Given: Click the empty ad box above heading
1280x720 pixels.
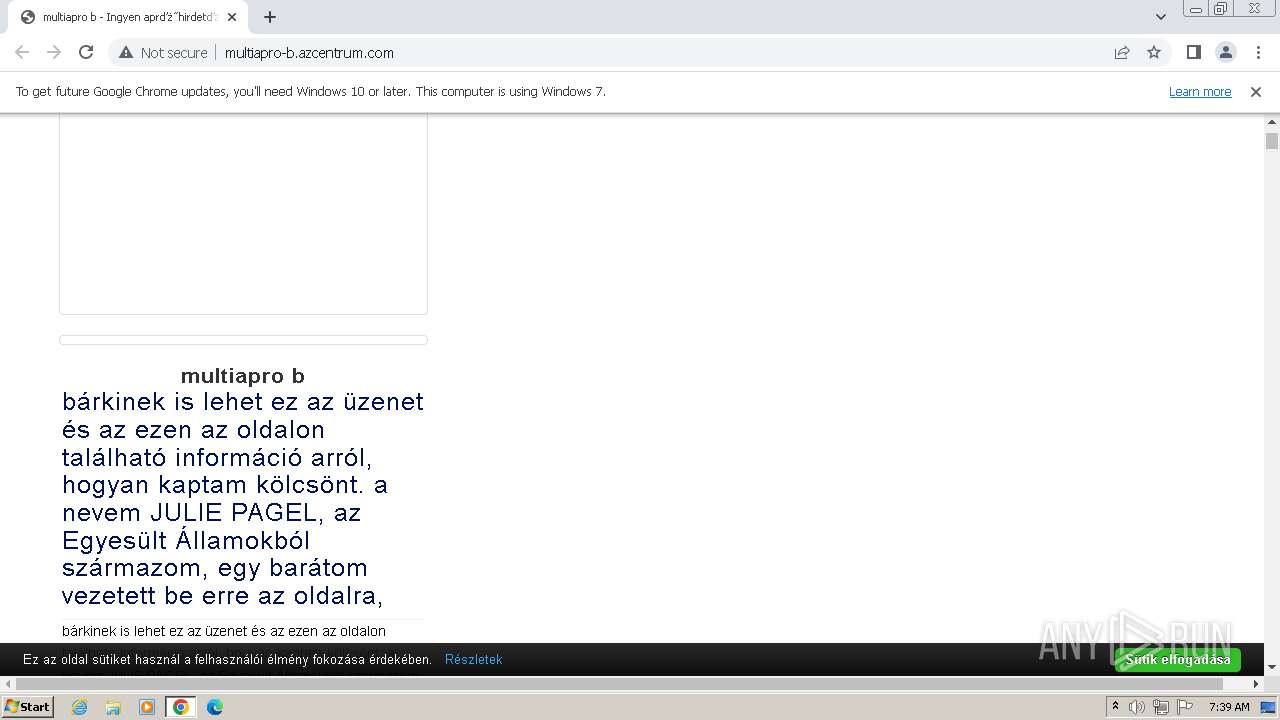Looking at the screenshot, I should (243, 214).
